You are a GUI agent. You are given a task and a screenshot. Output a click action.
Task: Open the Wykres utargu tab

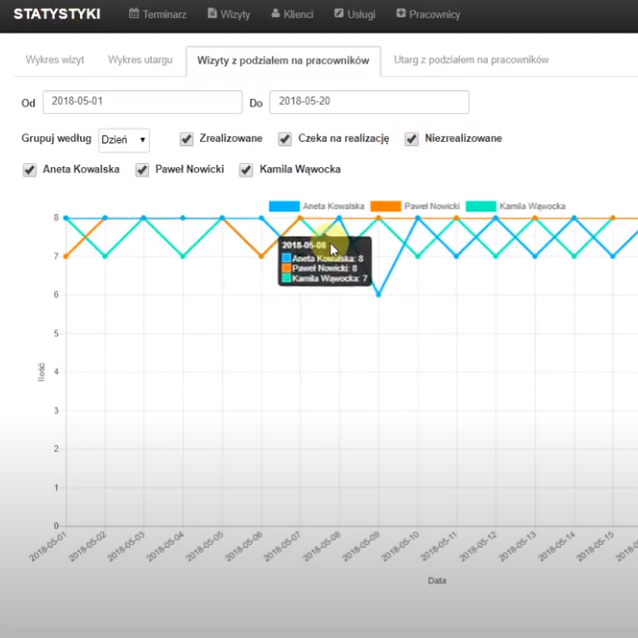click(139, 60)
